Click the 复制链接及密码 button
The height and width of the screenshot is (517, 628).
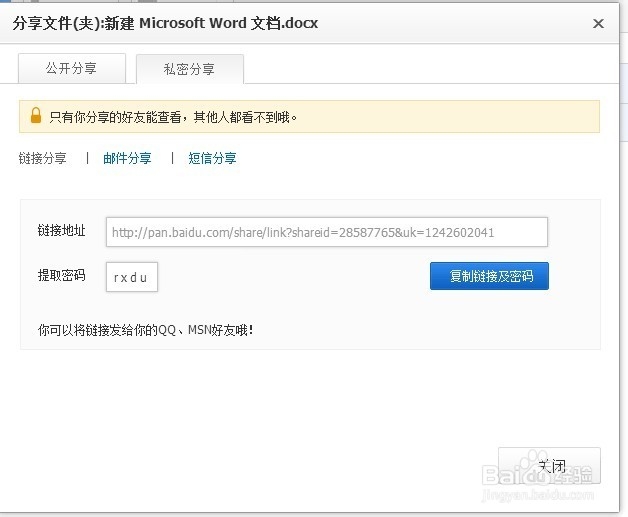[489, 276]
